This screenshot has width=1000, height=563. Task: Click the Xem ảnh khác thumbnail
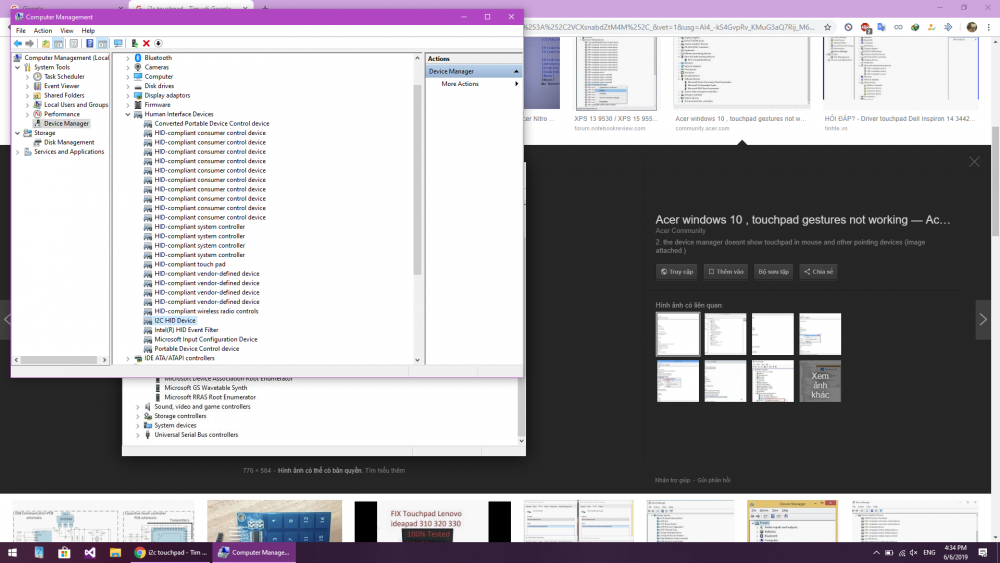pyautogui.click(x=820, y=381)
